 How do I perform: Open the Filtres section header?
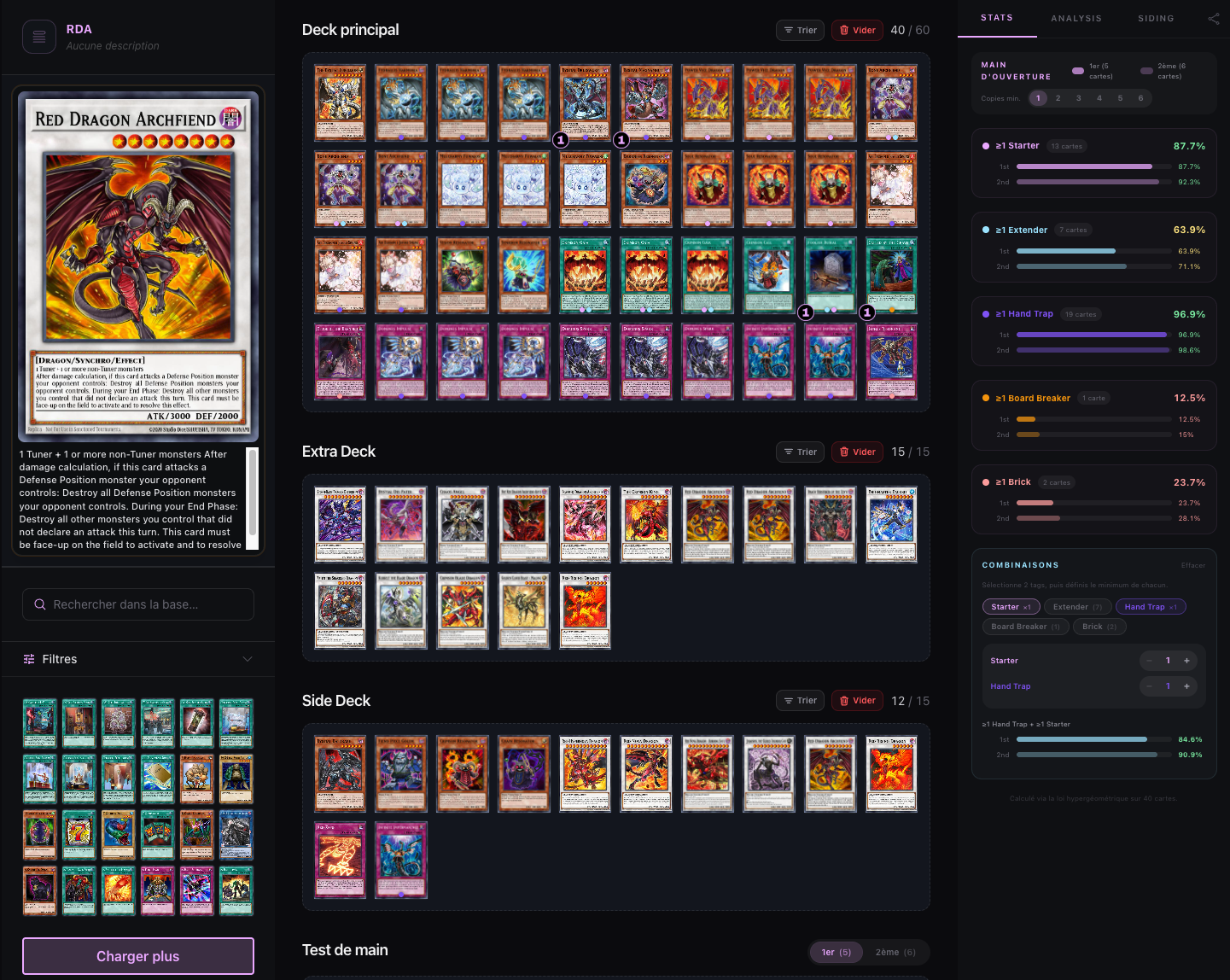click(138, 659)
